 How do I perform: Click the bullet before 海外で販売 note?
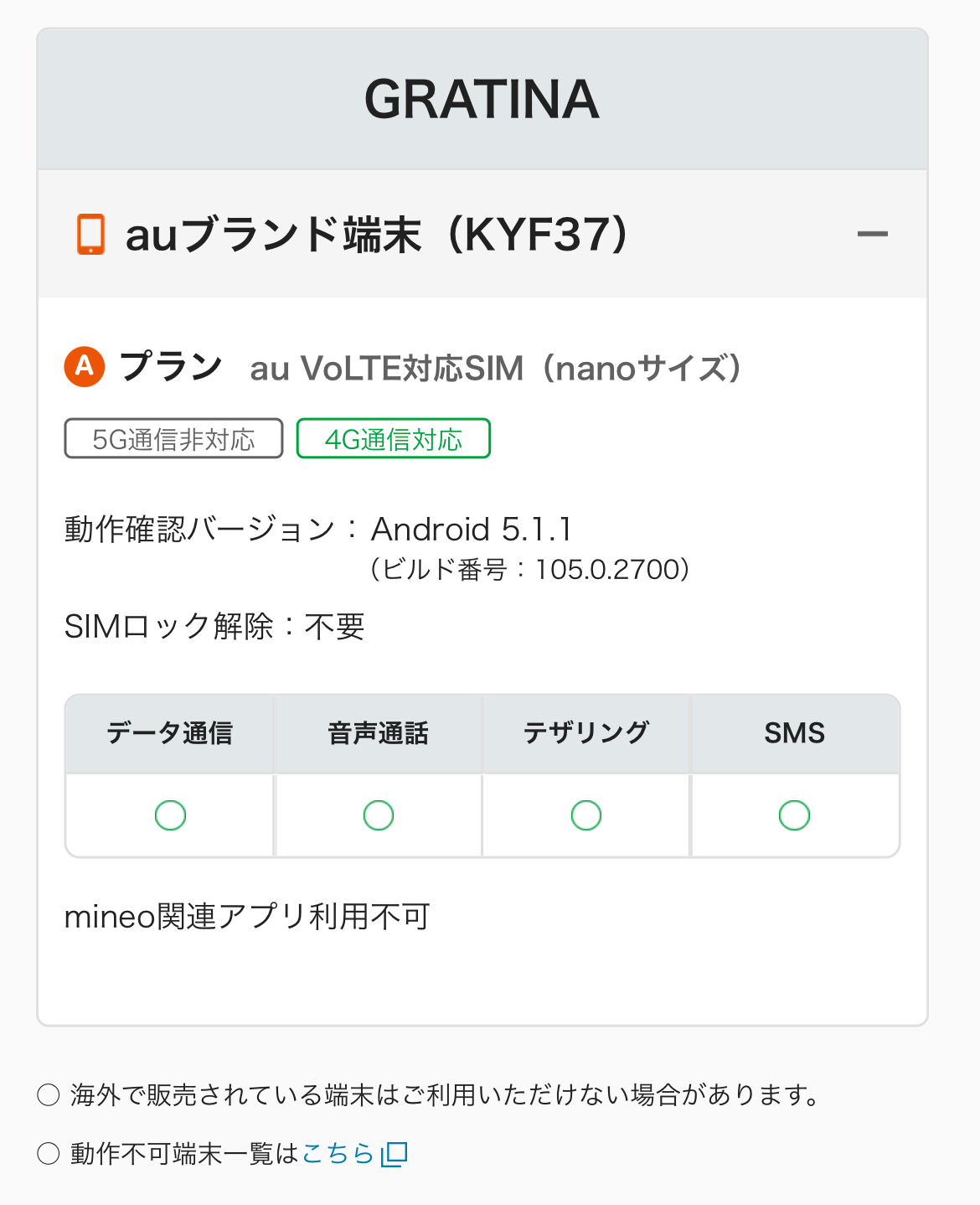(x=49, y=1094)
